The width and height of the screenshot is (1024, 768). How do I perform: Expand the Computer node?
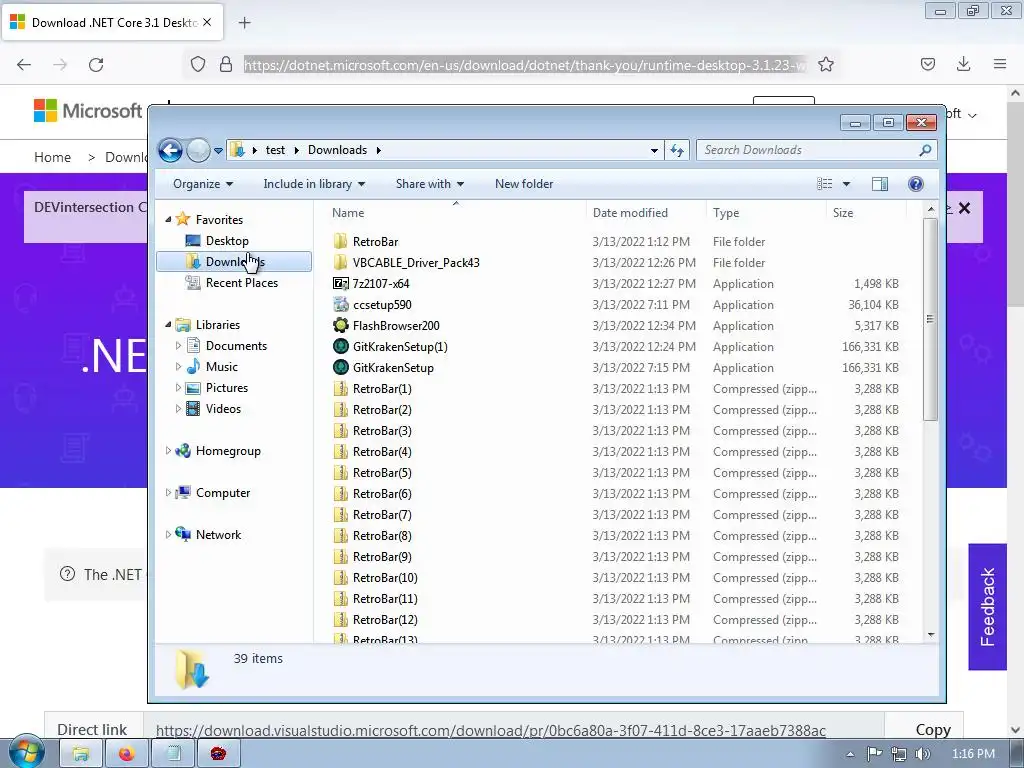point(168,492)
